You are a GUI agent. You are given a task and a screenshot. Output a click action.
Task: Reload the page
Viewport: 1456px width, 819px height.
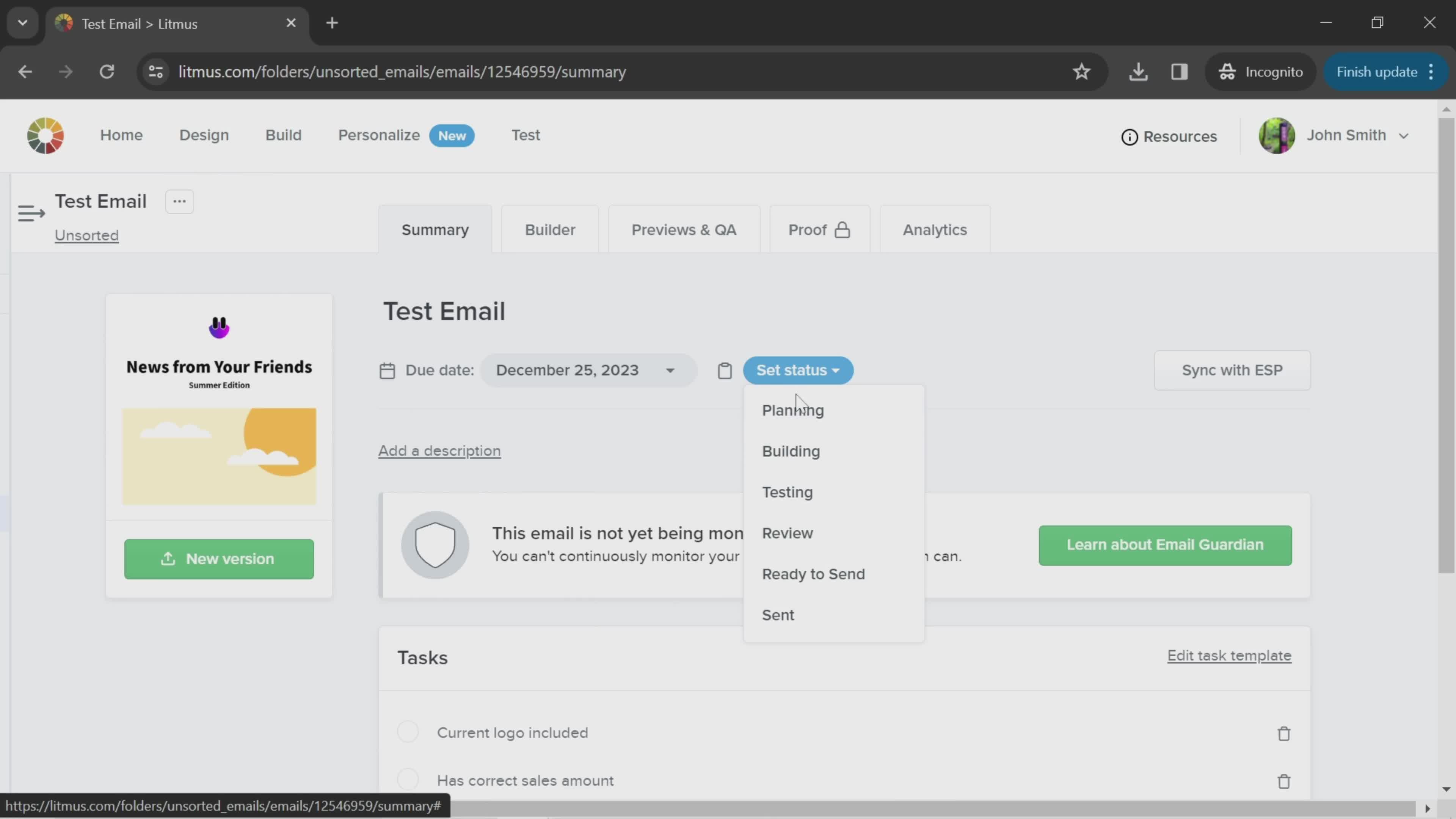(x=107, y=72)
